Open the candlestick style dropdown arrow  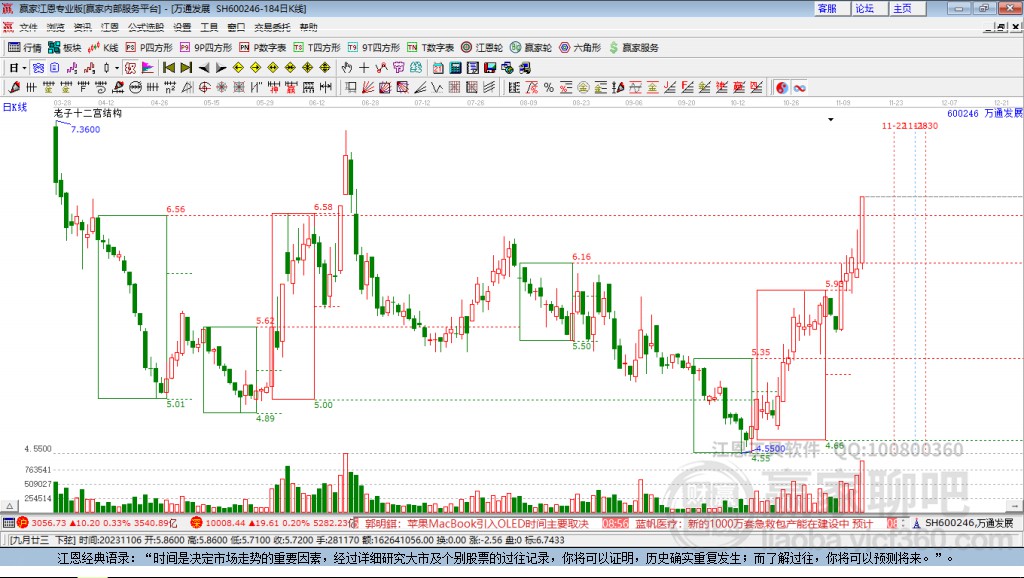[117, 68]
